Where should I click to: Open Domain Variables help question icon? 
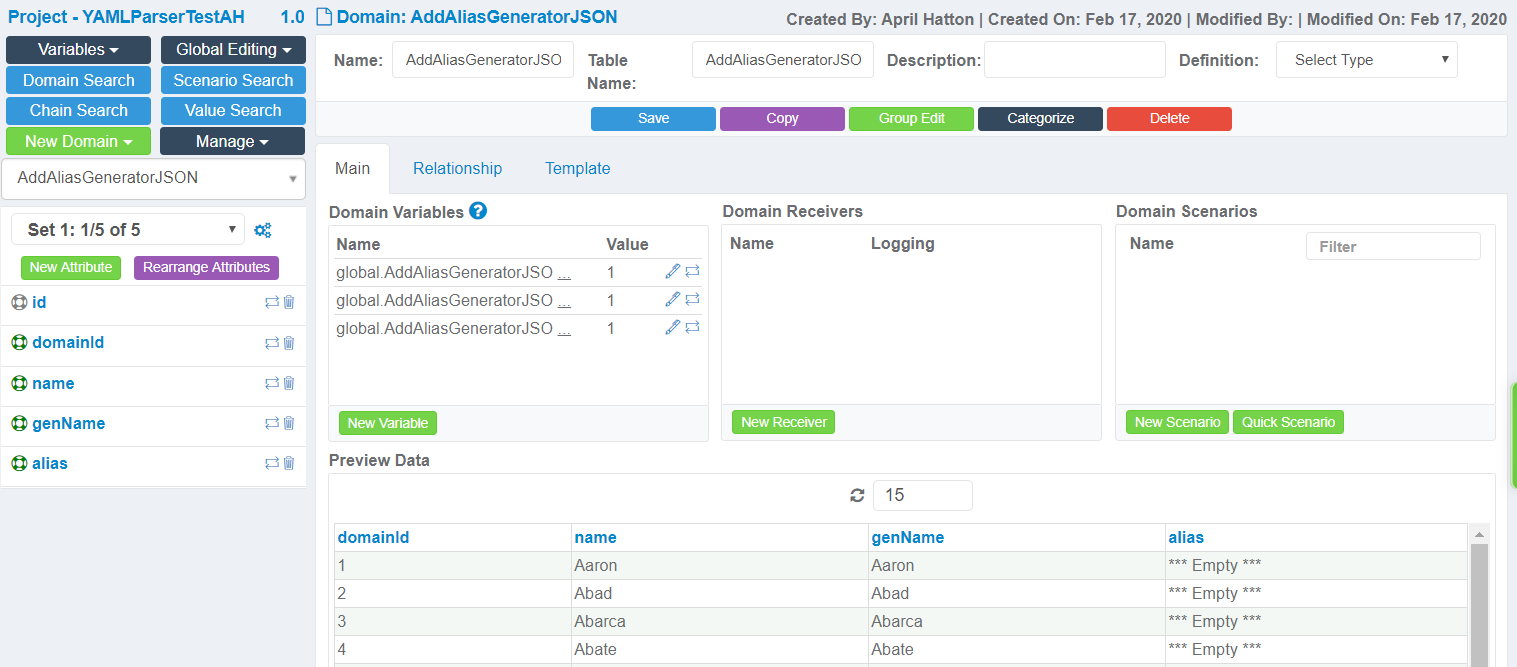(478, 211)
